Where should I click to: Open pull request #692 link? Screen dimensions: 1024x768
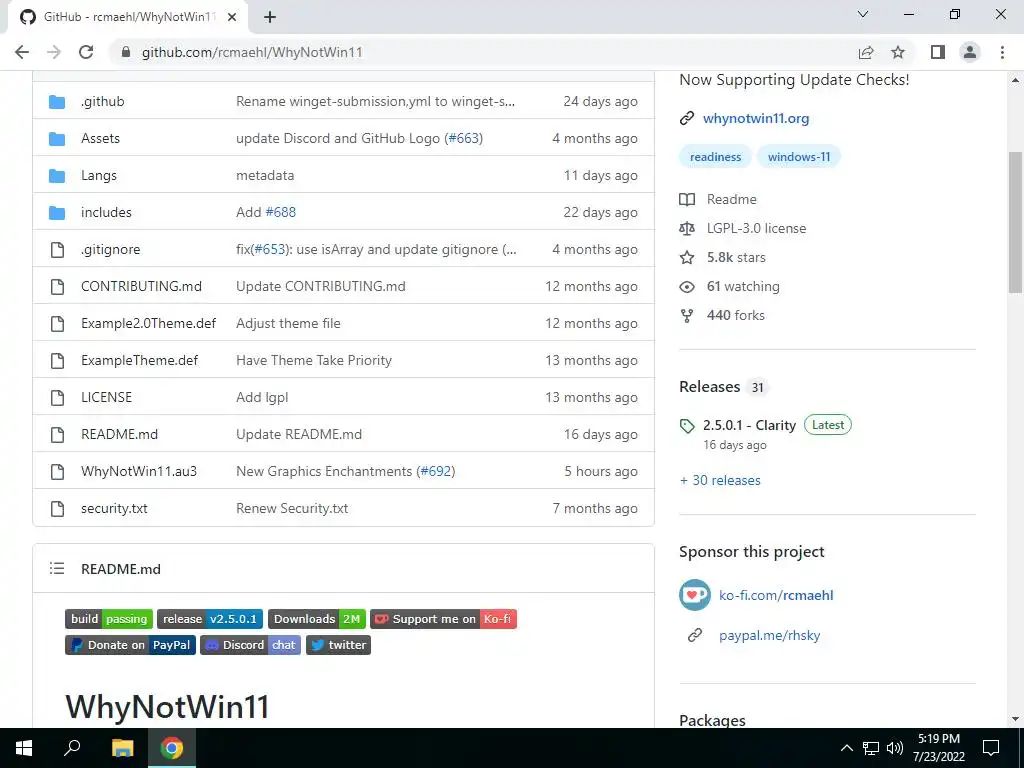437,472
